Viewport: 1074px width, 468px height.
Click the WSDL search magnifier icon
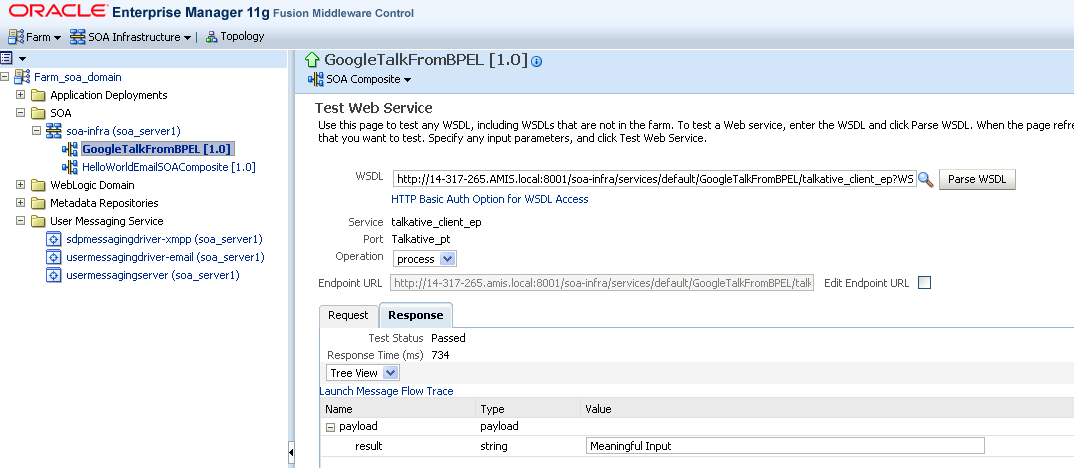tap(925, 180)
